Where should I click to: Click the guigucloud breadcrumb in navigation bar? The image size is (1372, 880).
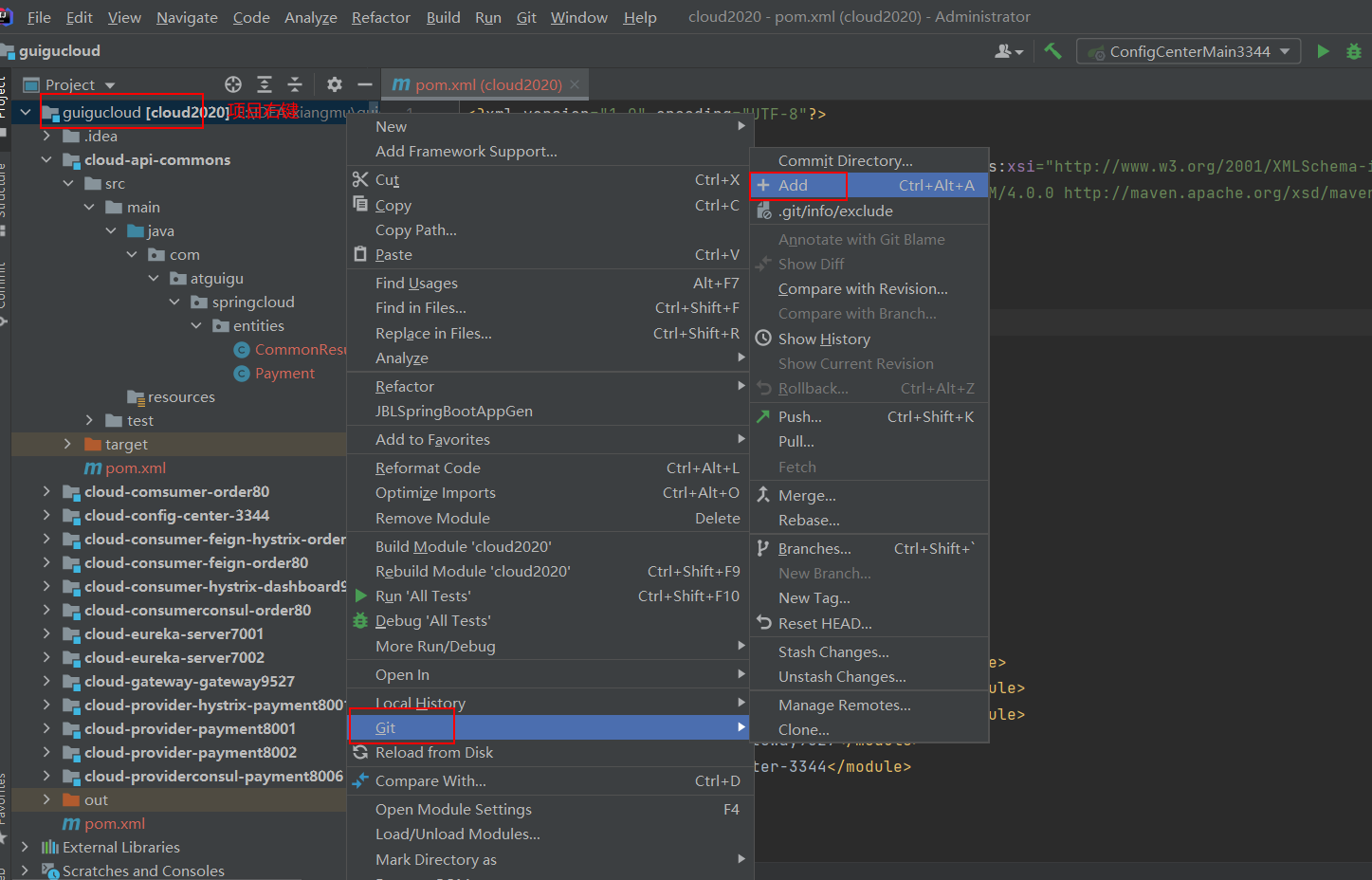point(59,51)
